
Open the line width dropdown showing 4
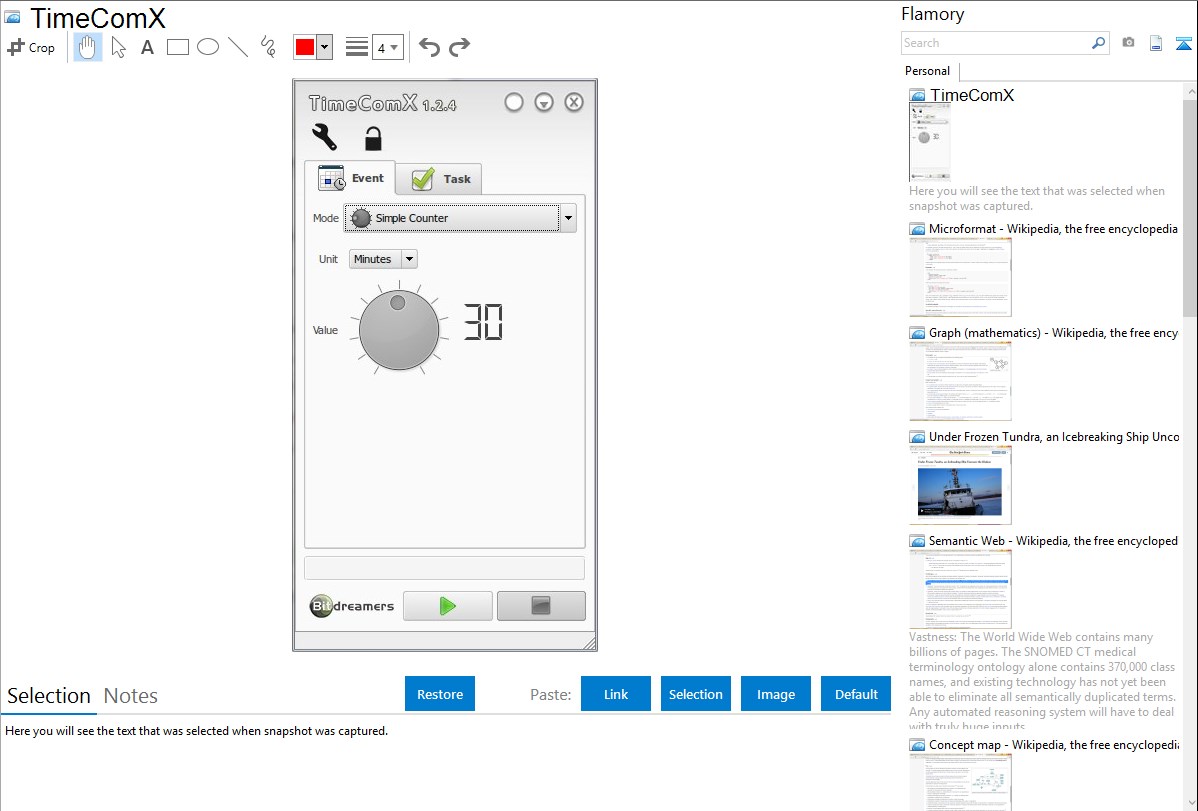pos(387,47)
